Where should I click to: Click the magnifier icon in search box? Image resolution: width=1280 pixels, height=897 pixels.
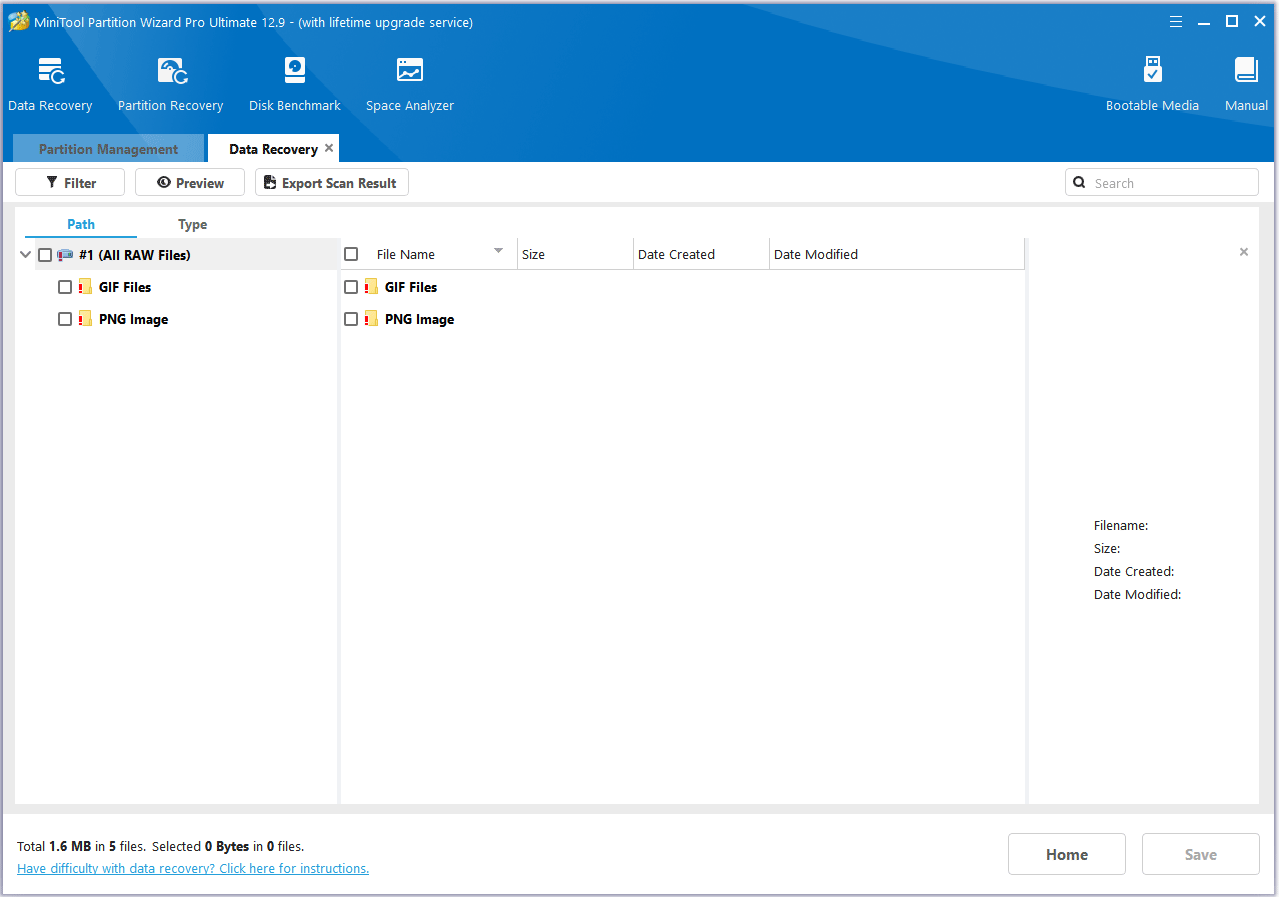point(1079,183)
